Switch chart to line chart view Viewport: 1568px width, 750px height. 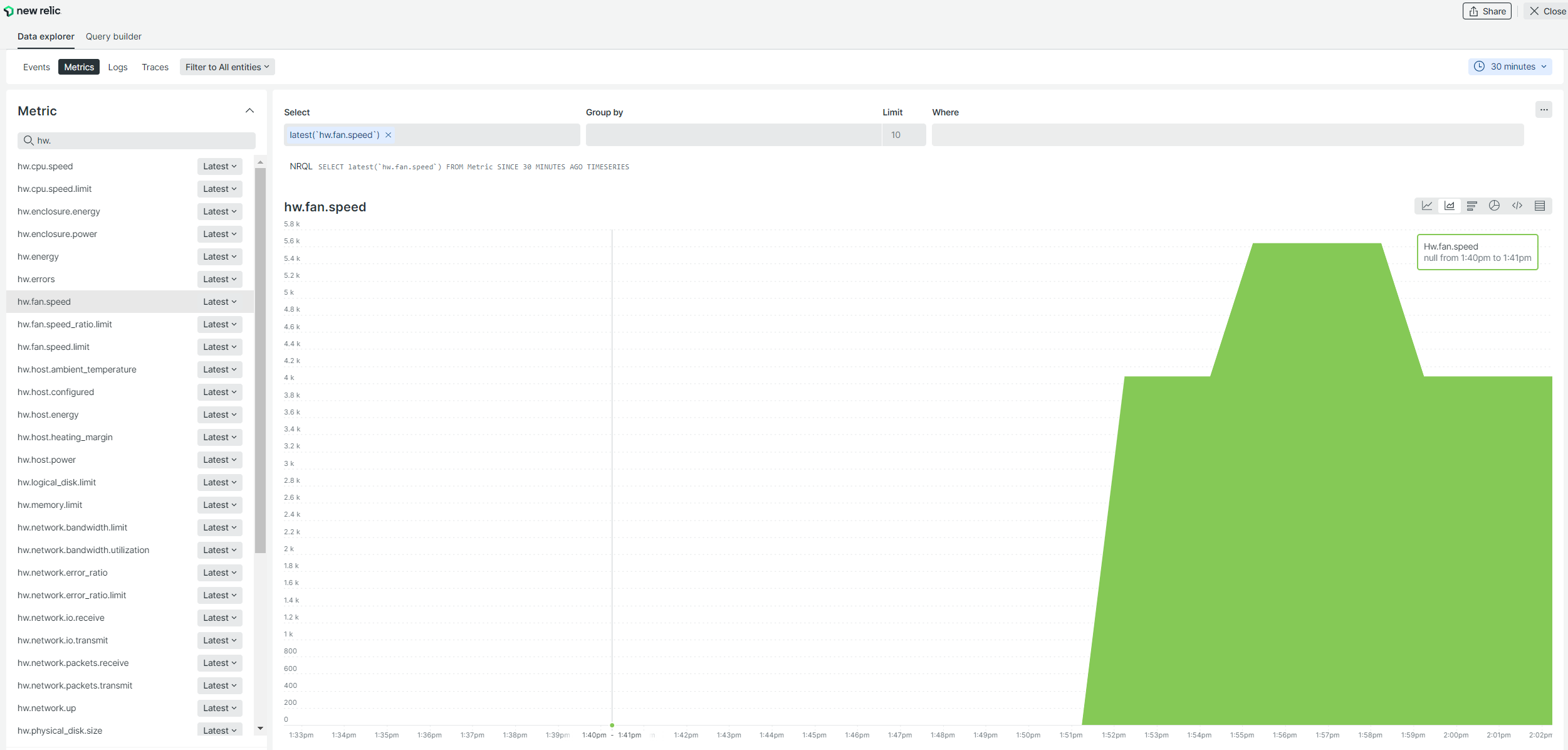click(x=1428, y=205)
